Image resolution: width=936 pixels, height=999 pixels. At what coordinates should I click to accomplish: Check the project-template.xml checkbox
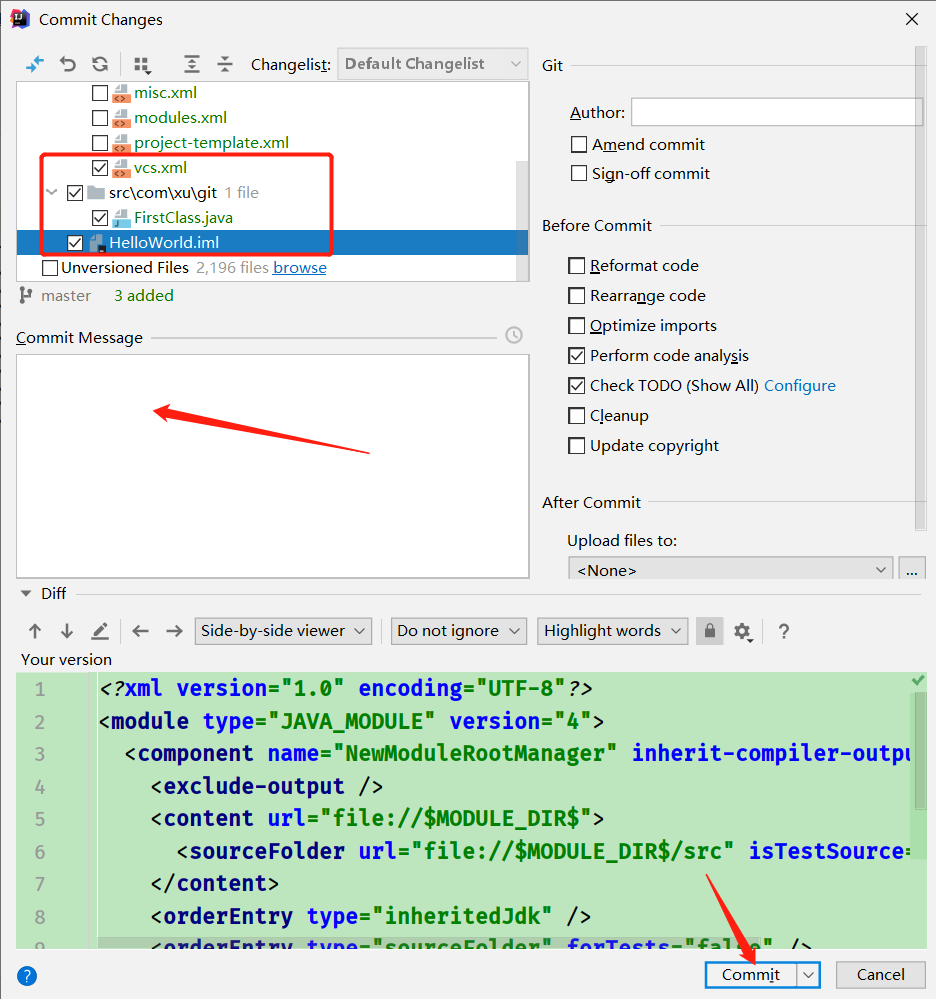pyautogui.click(x=100, y=143)
